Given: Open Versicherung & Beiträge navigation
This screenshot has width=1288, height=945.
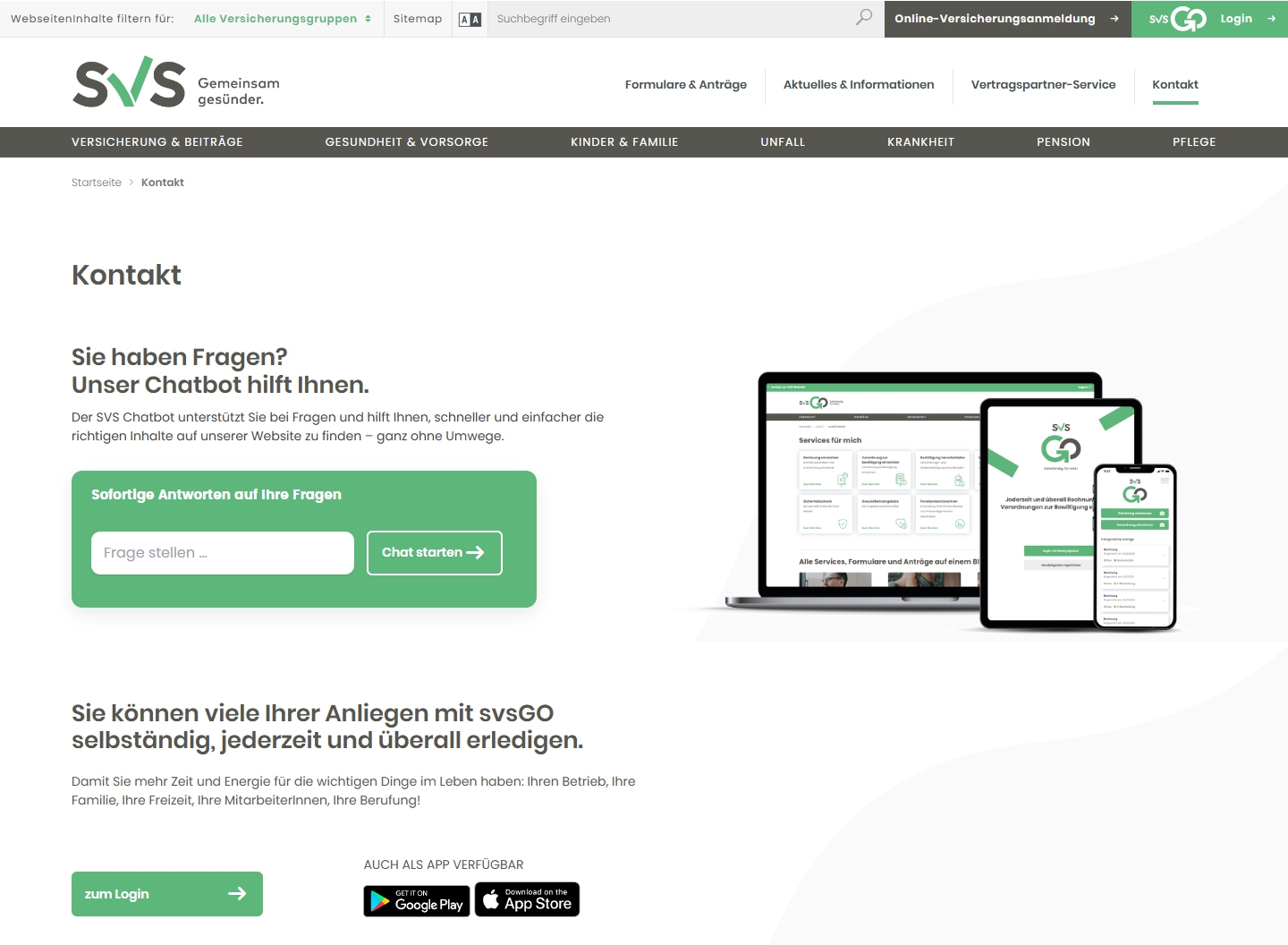Looking at the screenshot, I should 157,142.
